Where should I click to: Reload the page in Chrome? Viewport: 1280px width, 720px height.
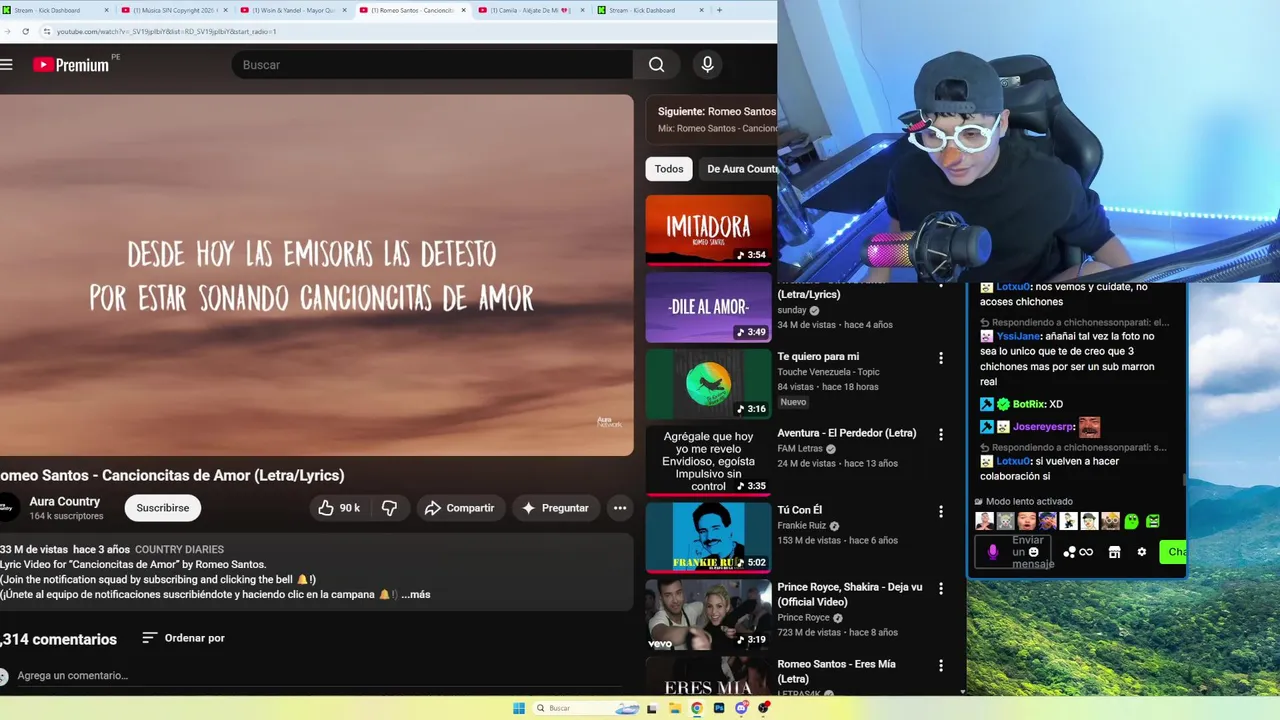25,31
